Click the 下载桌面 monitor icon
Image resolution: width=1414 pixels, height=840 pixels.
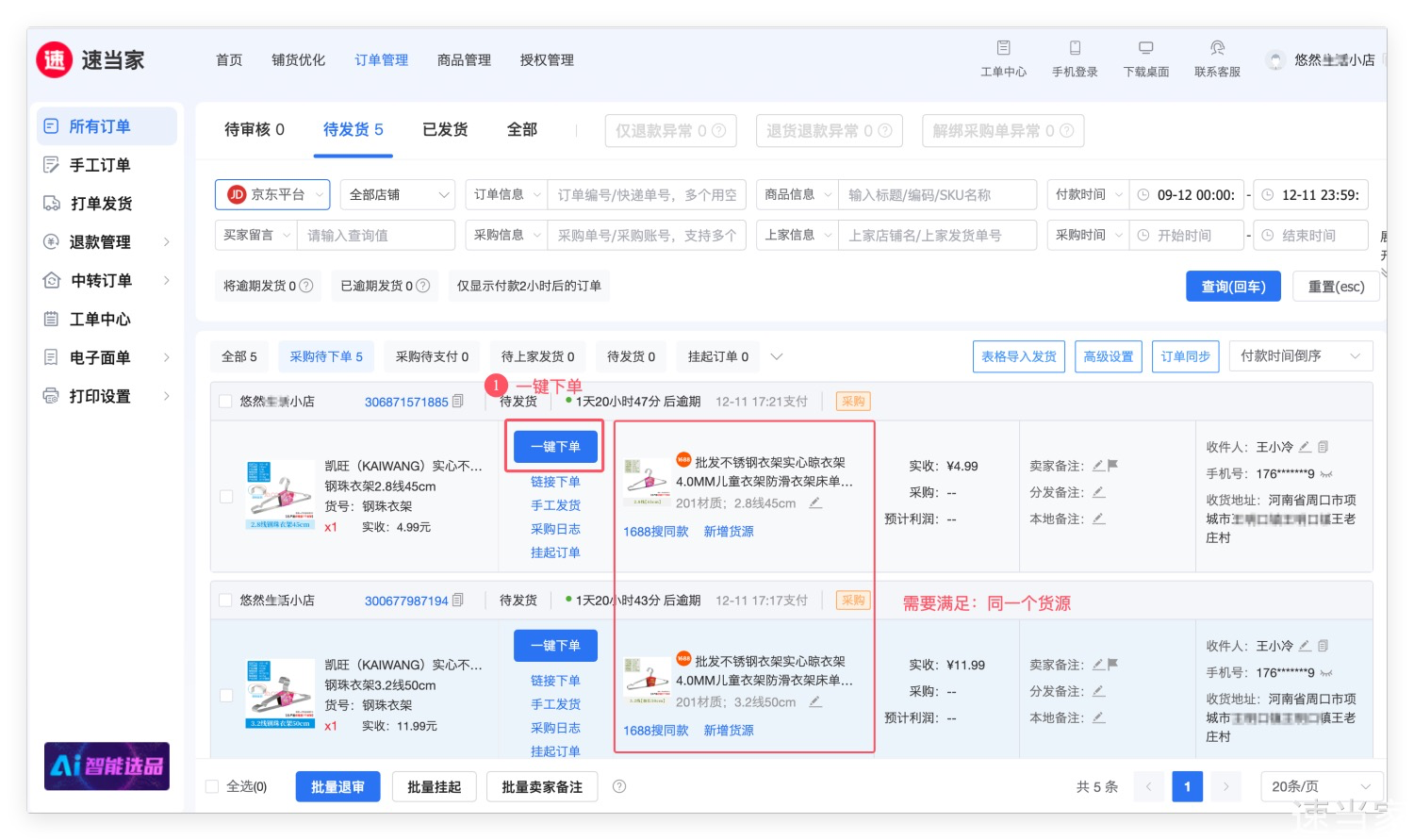click(1145, 48)
